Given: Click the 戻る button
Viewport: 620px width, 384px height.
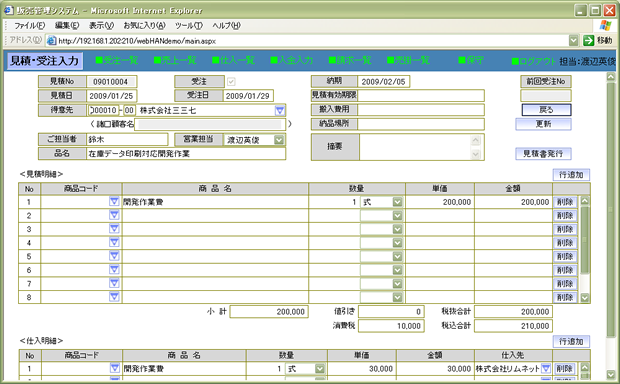Looking at the screenshot, I should 546,110.
